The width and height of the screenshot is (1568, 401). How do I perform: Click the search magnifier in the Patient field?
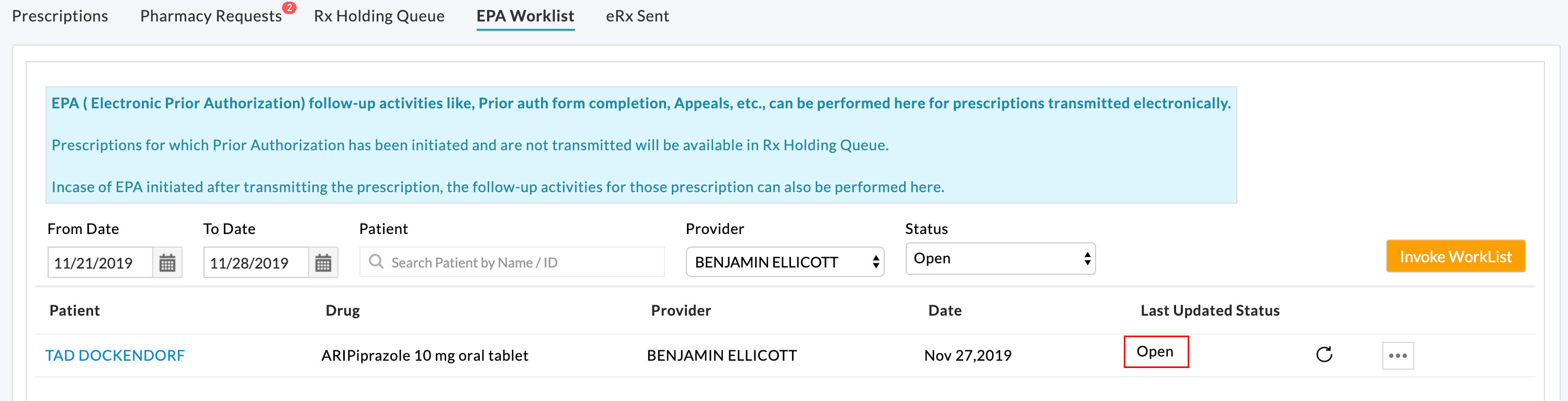(376, 262)
